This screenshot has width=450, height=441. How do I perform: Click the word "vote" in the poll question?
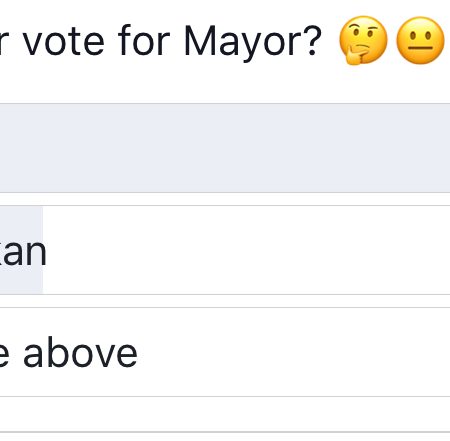click(x=63, y=42)
